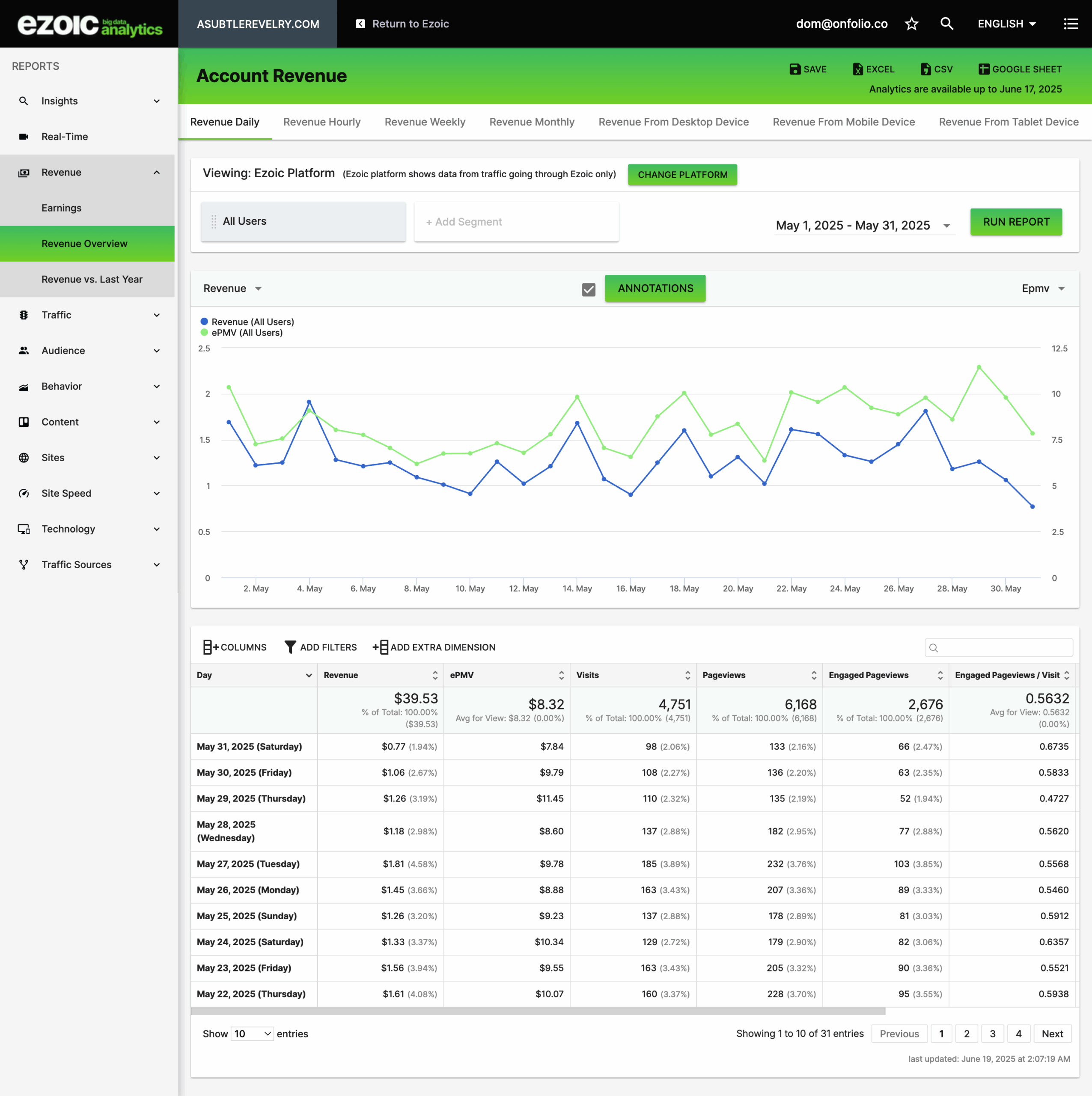Sort by the Day column arrow
This screenshot has height=1096, width=1092.
point(309,675)
